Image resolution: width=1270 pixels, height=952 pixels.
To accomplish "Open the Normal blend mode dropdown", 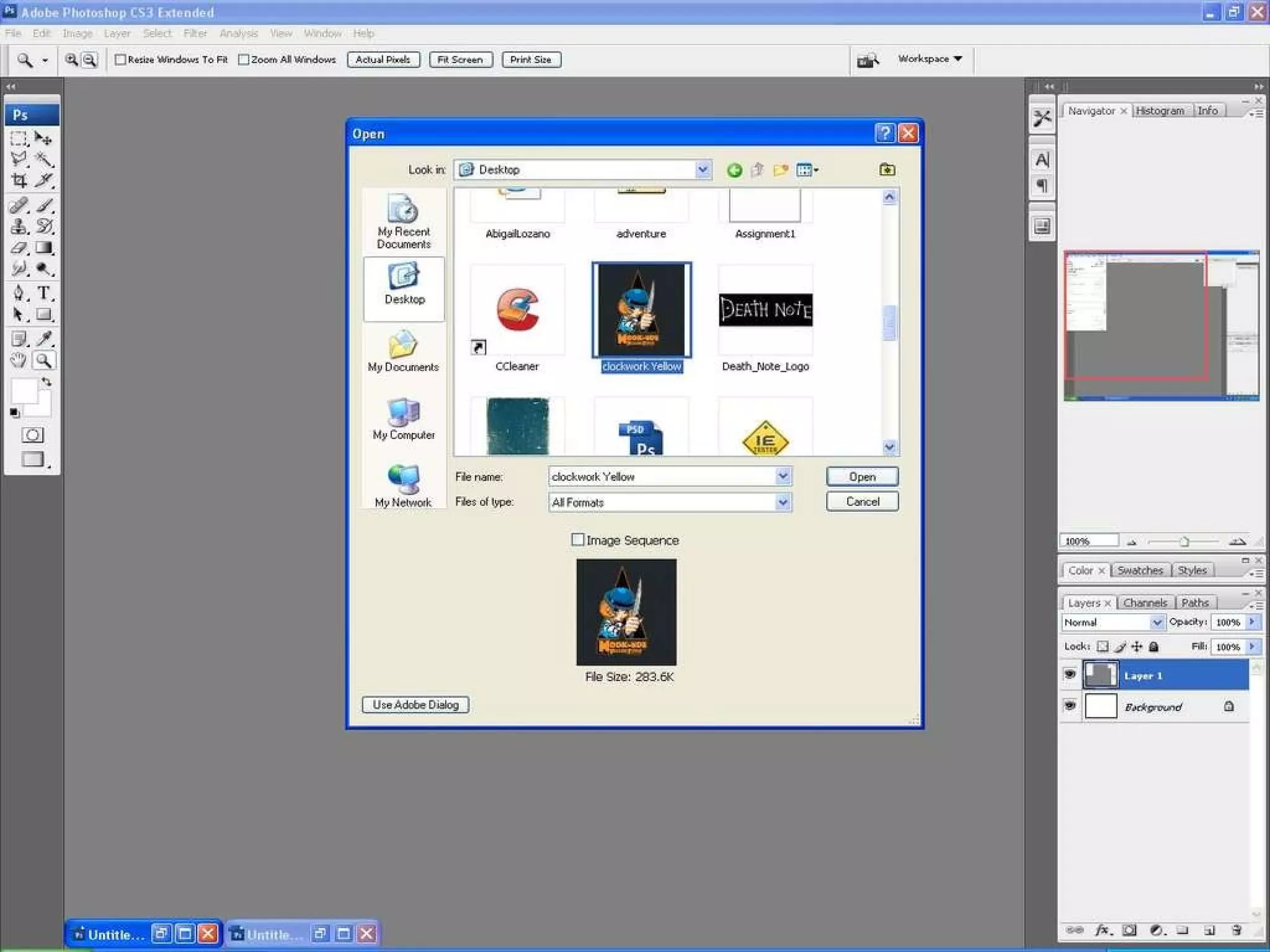I will [1157, 622].
